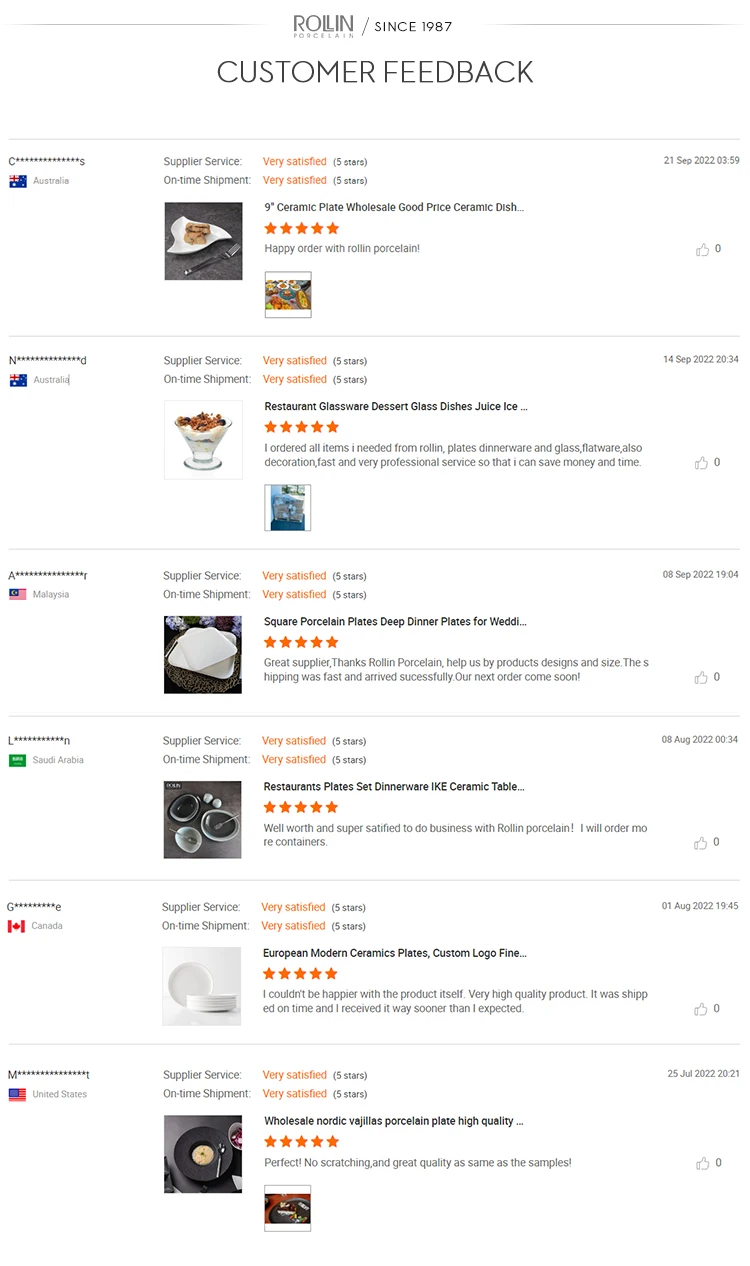Open European Modern Ceramics Plates link
The width and height of the screenshot is (750, 1266).
[x=395, y=953]
